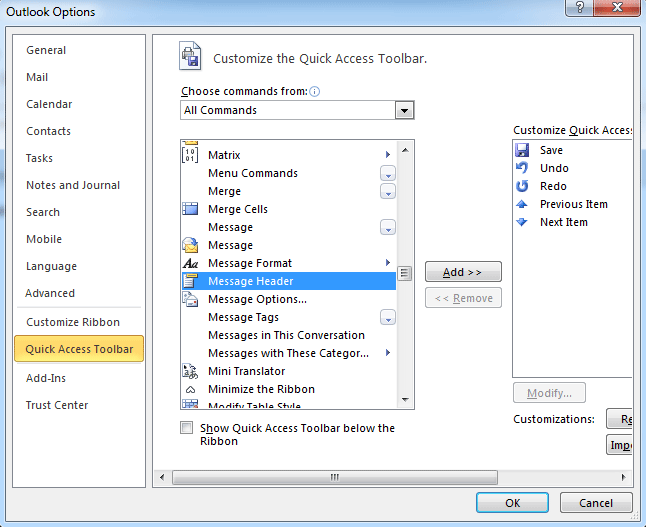This screenshot has width=646, height=527.
Task: Enable Show Quick Access Toolbar below Ribbon
Action: 187,428
